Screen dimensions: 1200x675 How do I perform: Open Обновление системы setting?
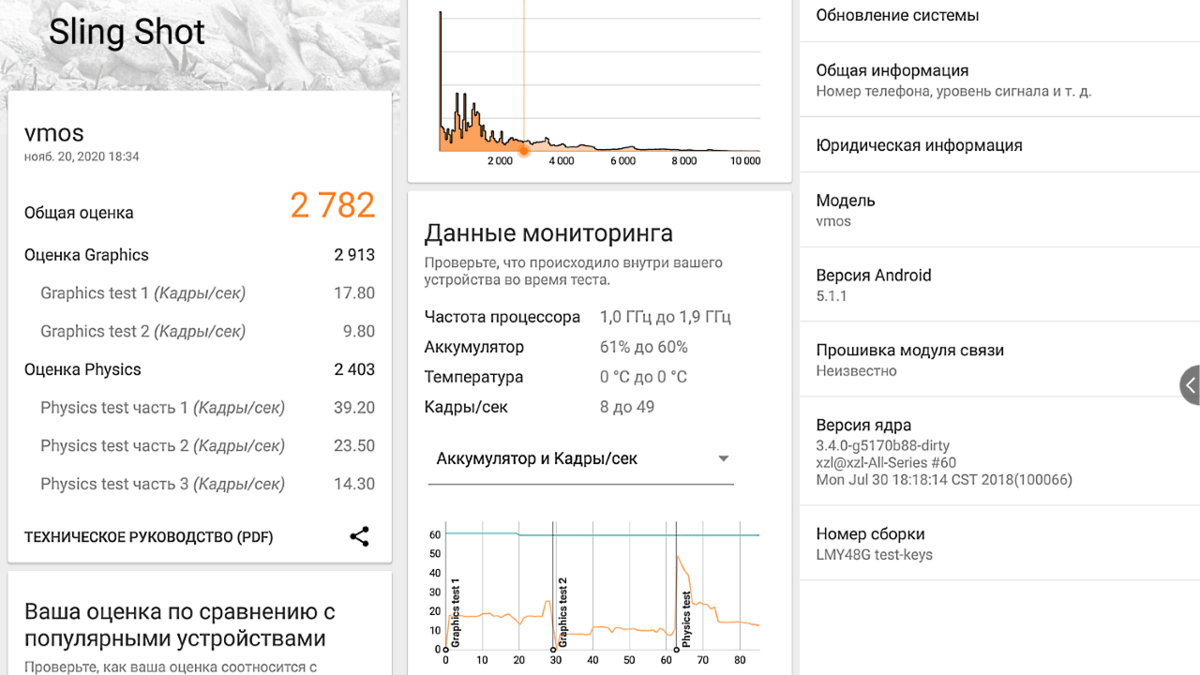coord(1000,18)
